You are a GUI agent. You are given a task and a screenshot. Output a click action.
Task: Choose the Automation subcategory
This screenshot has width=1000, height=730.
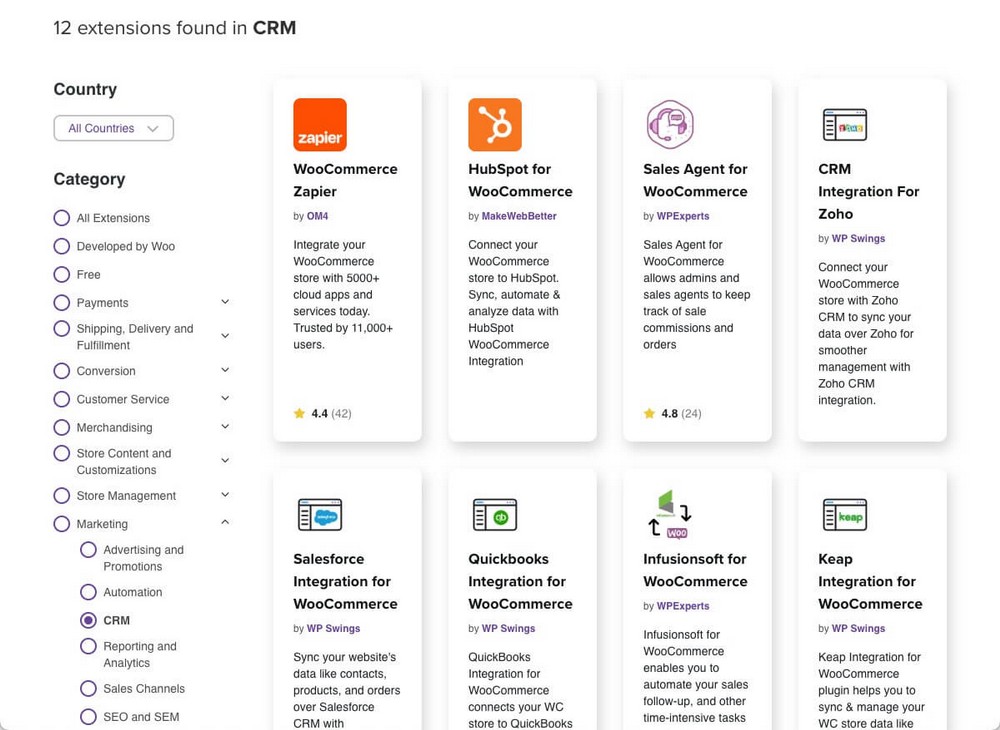click(x=89, y=592)
